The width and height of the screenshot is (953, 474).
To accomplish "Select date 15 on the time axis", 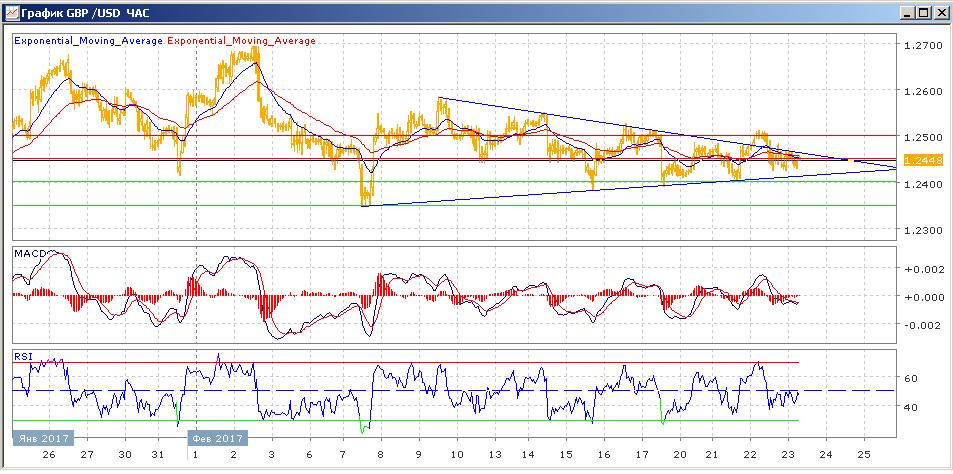I will click(566, 455).
